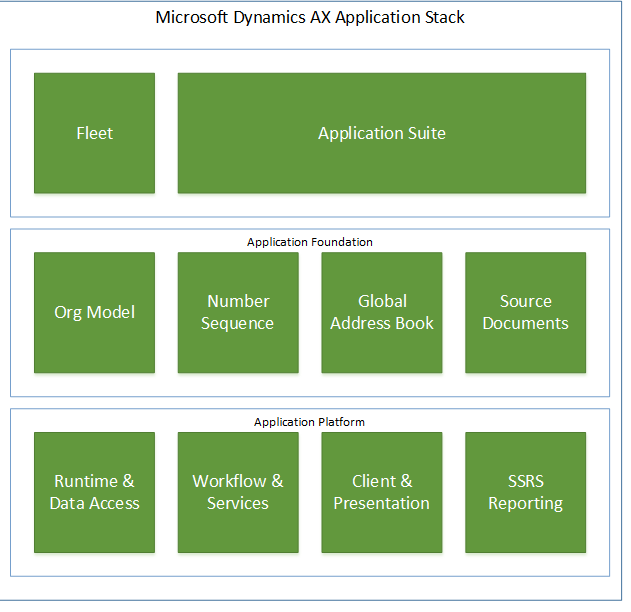Select the Application Suite block
The height and width of the screenshot is (612, 631).
click(382, 133)
